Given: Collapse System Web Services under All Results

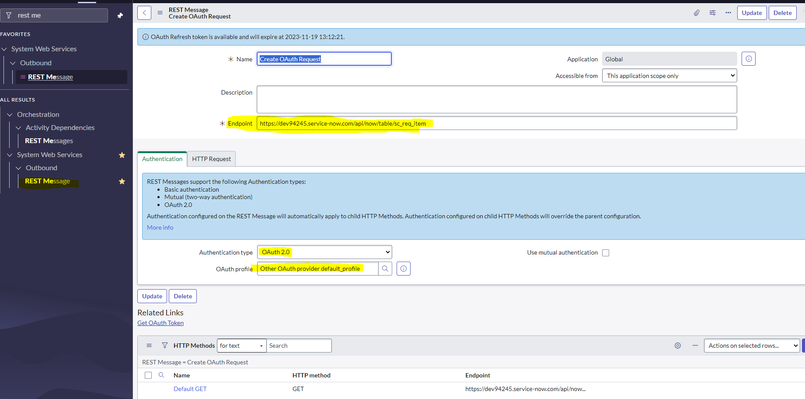Looking at the screenshot, I should pyautogui.click(x=10, y=155).
